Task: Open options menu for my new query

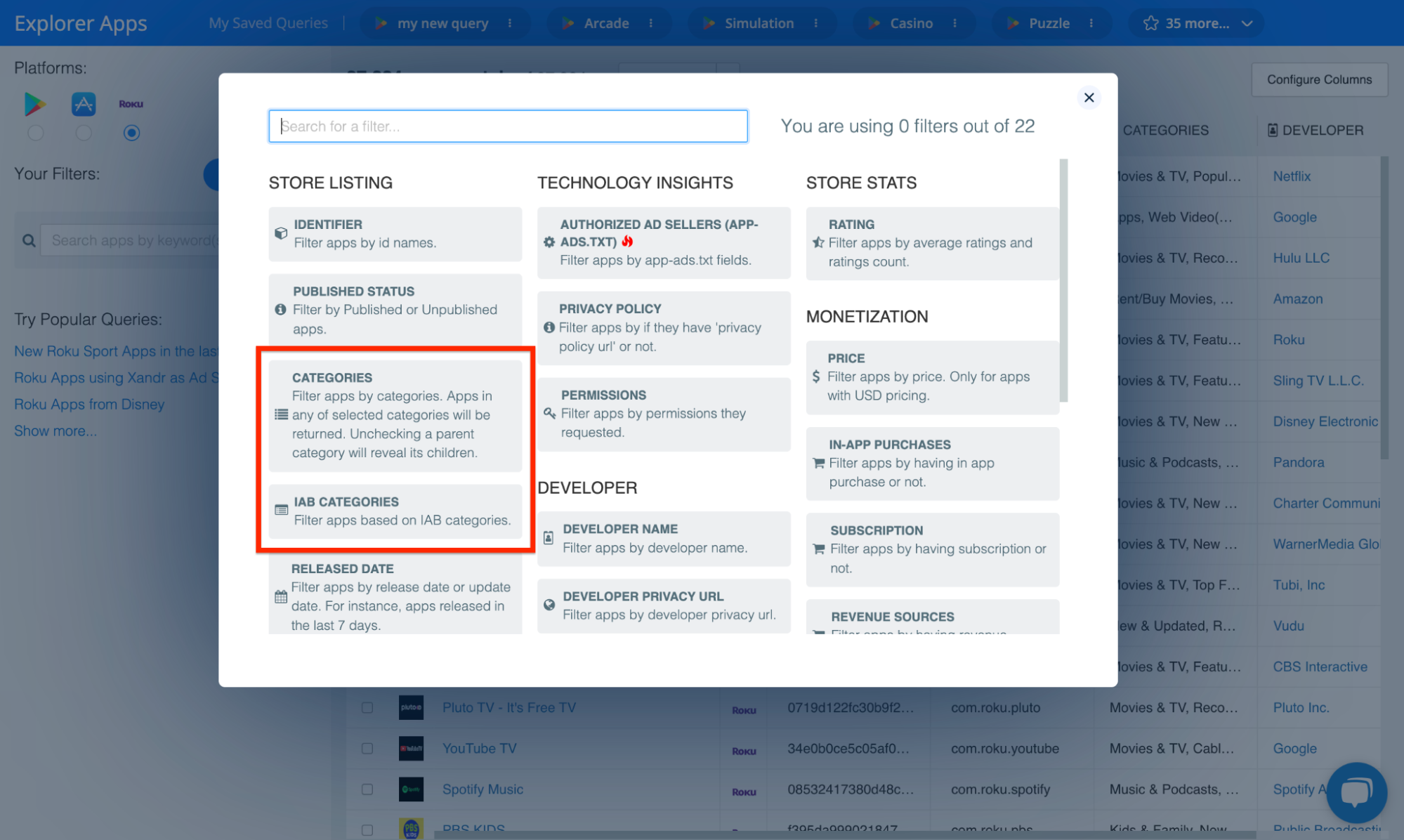Action: (510, 23)
